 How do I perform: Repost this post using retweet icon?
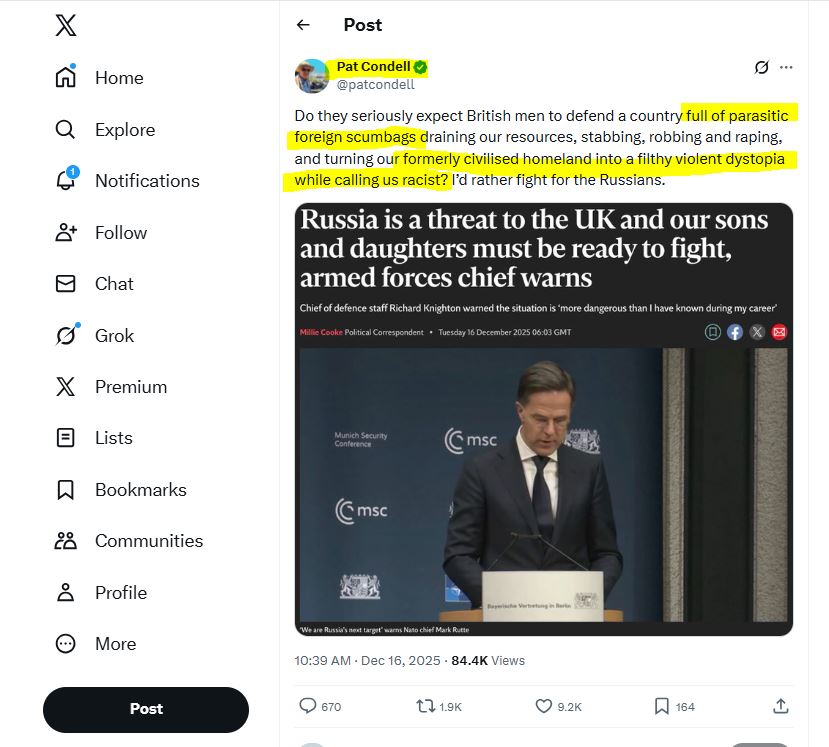coord(426,706)
